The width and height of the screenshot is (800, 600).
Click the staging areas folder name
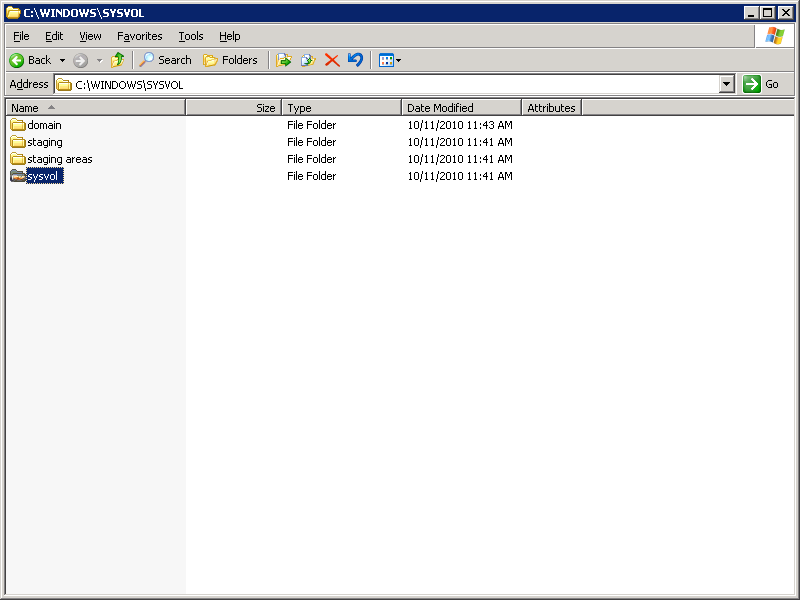pyautogui.click(x=60, y=159)
